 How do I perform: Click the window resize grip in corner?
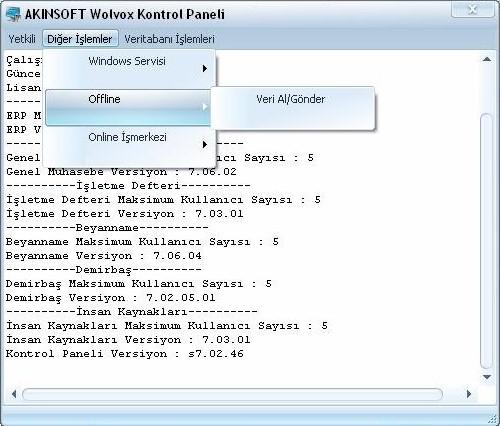coord(492,418)
